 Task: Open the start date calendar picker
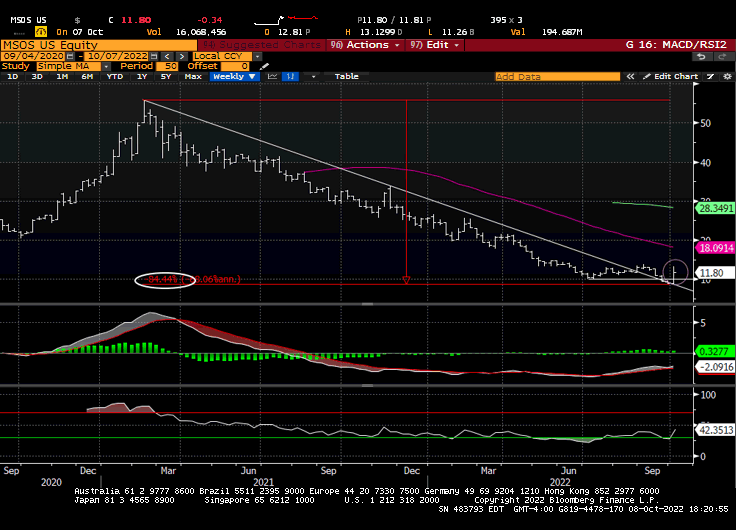click(x=70, y=56)
